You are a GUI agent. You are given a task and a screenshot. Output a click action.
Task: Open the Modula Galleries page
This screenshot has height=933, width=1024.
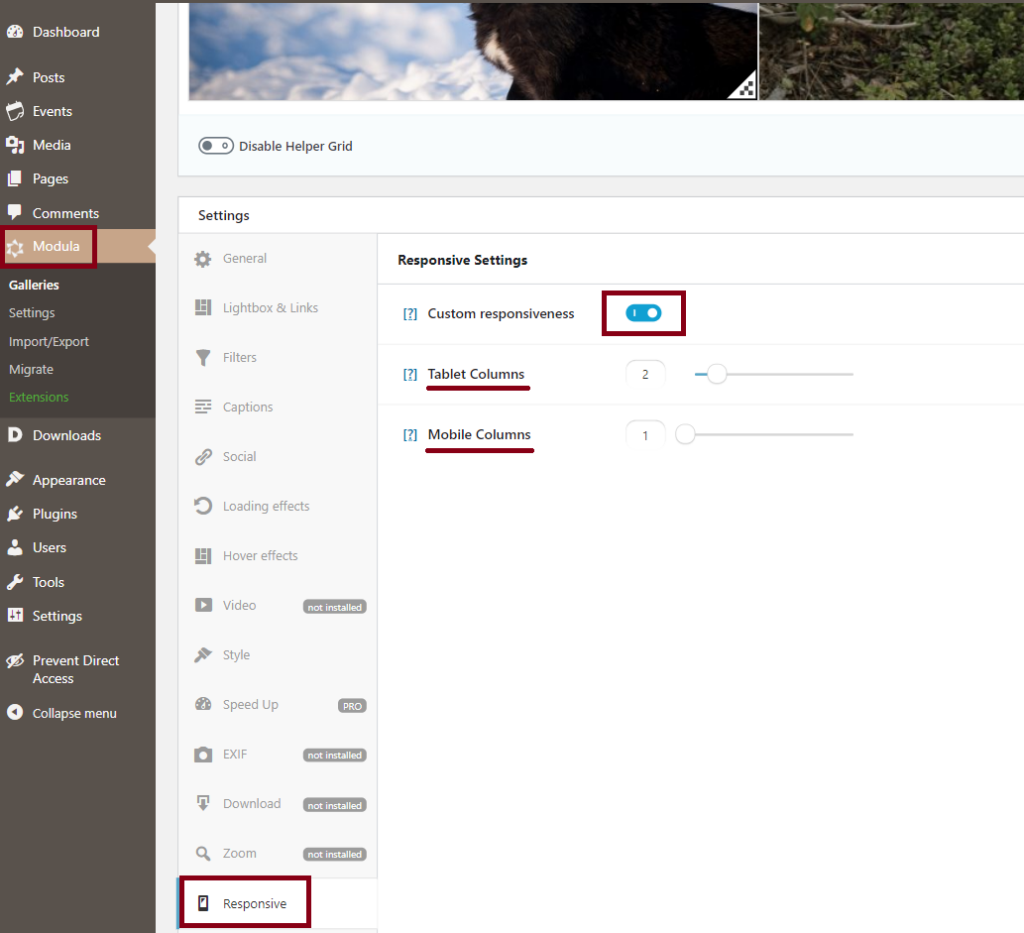32,284
